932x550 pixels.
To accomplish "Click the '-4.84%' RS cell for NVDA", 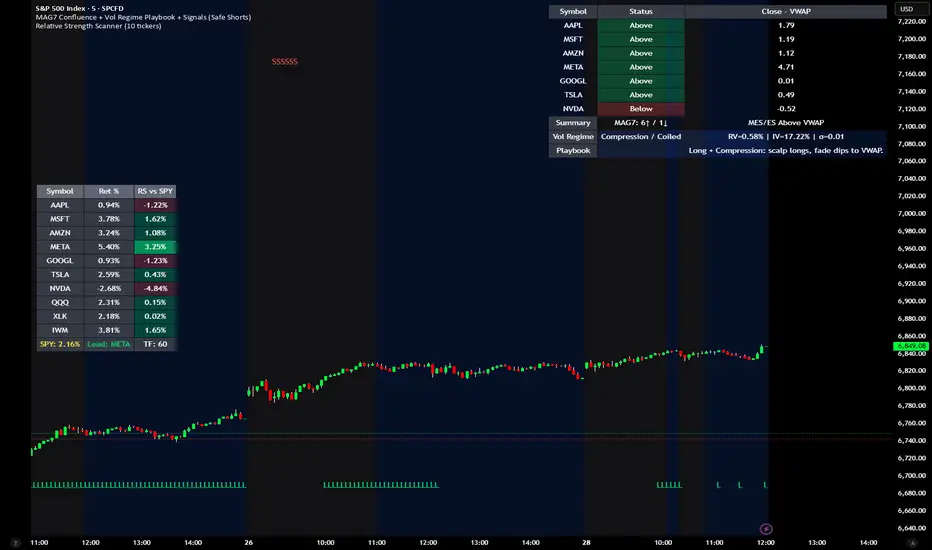I will pyautogui.click(x=155, y=288).
